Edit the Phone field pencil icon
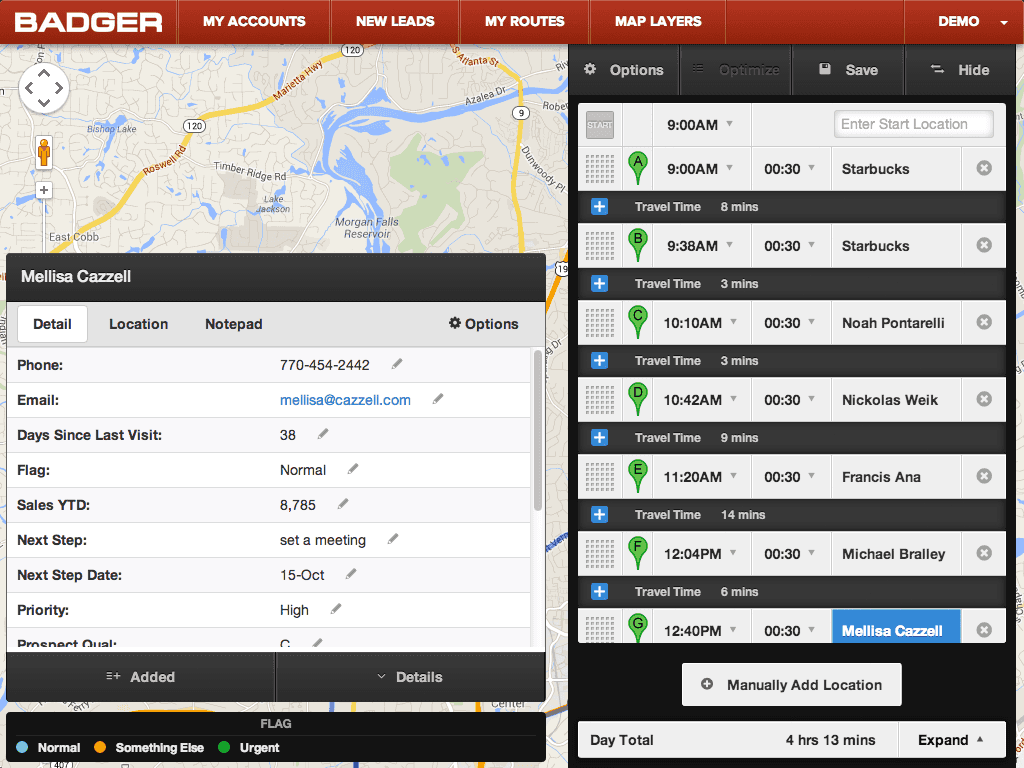1024x768 pixels. pos(397,364)
